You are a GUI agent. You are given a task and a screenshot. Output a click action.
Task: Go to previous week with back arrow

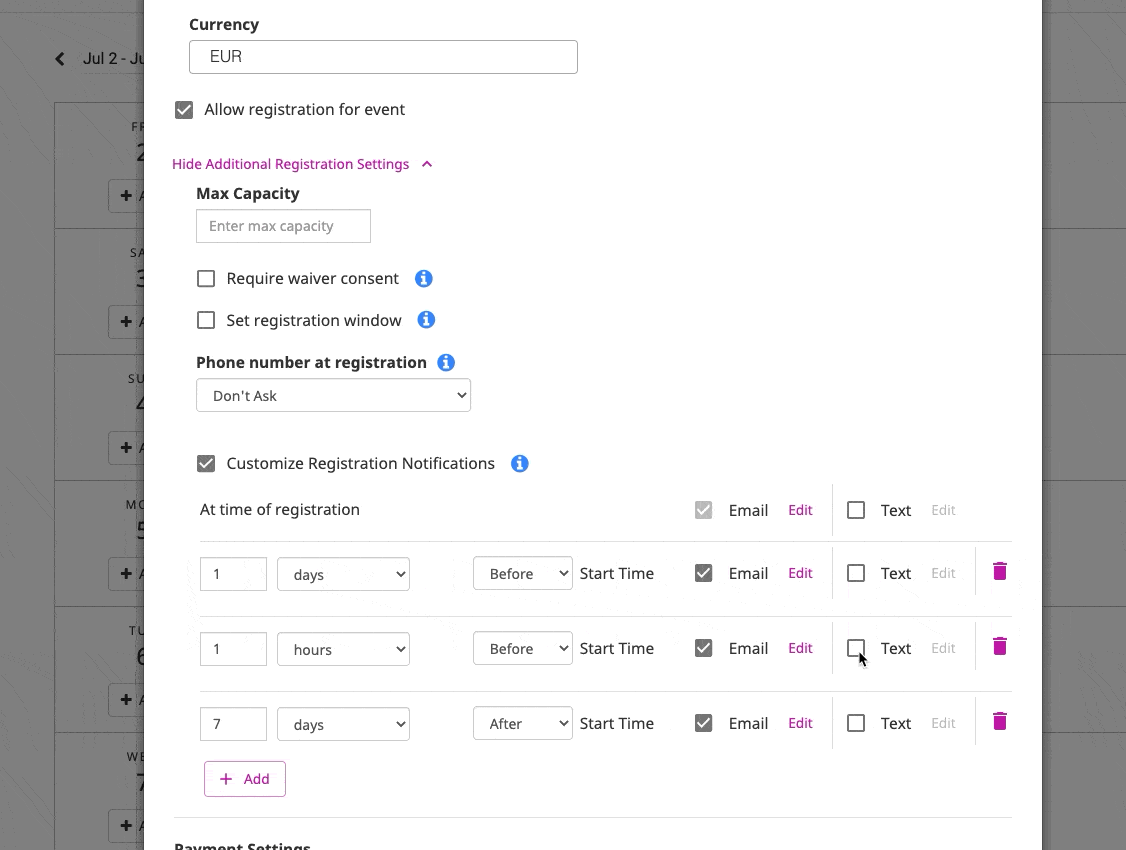(x=60, y=59)
